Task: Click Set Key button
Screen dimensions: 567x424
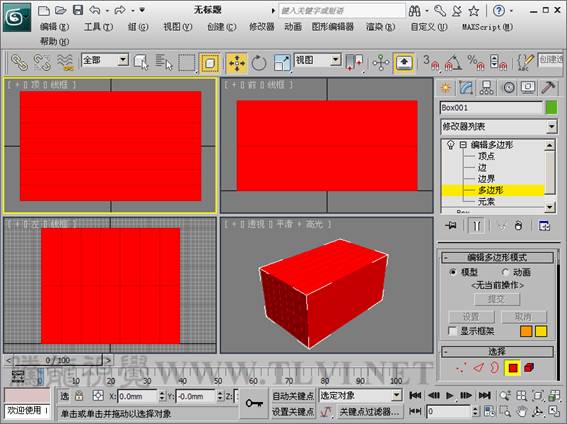Action: coord(293,411)
